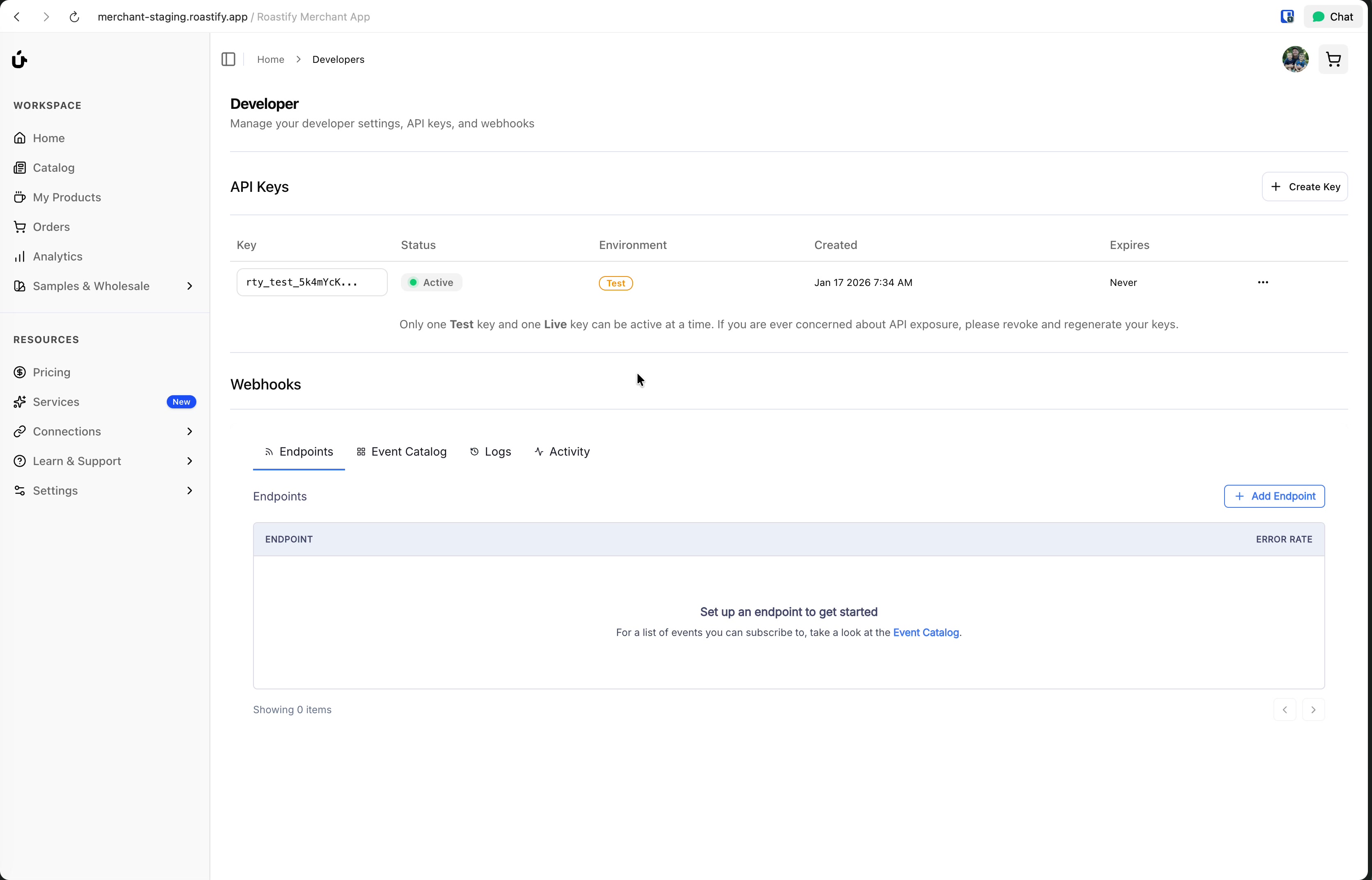Click the Create Key button
The width and height of the screenshot is (1372, 880).
1305,187
